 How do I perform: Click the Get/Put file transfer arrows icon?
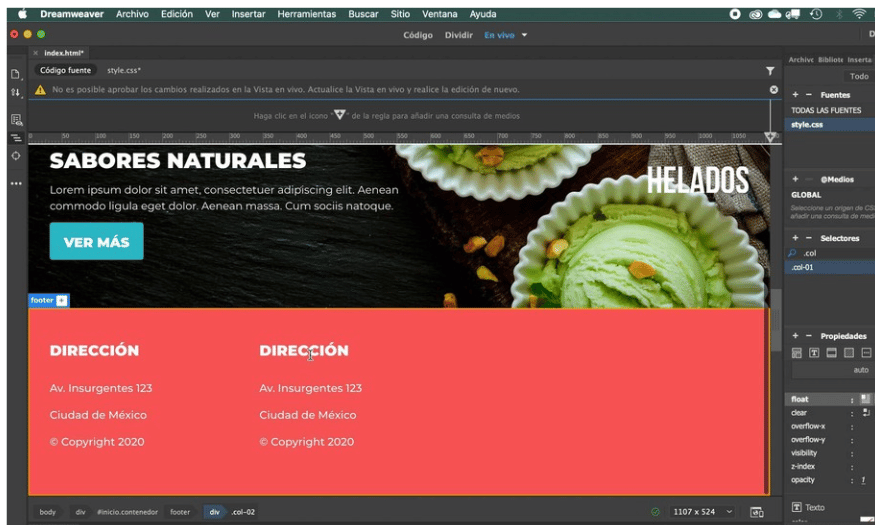(15, 93)
